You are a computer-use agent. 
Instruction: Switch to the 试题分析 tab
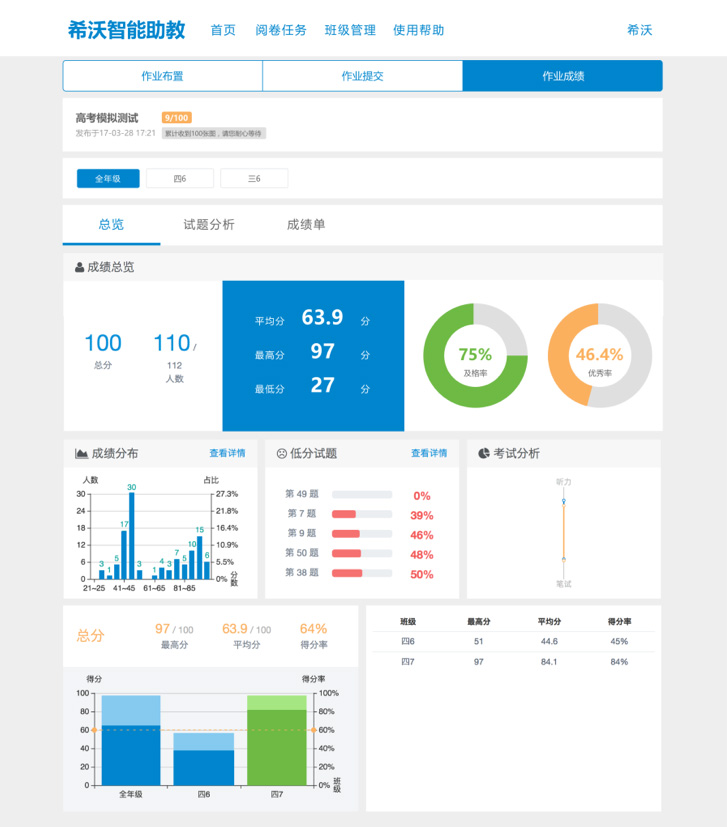[x=209, y=225]
